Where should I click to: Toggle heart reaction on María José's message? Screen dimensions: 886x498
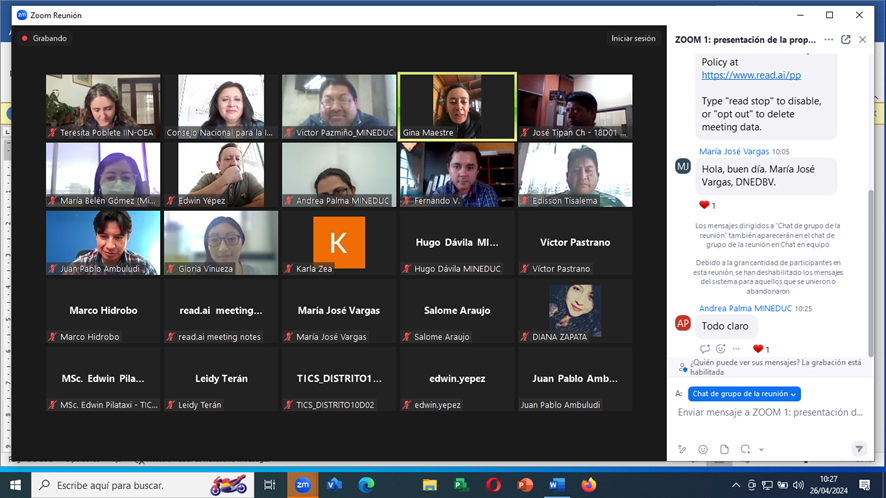click(x=706, y=205)
